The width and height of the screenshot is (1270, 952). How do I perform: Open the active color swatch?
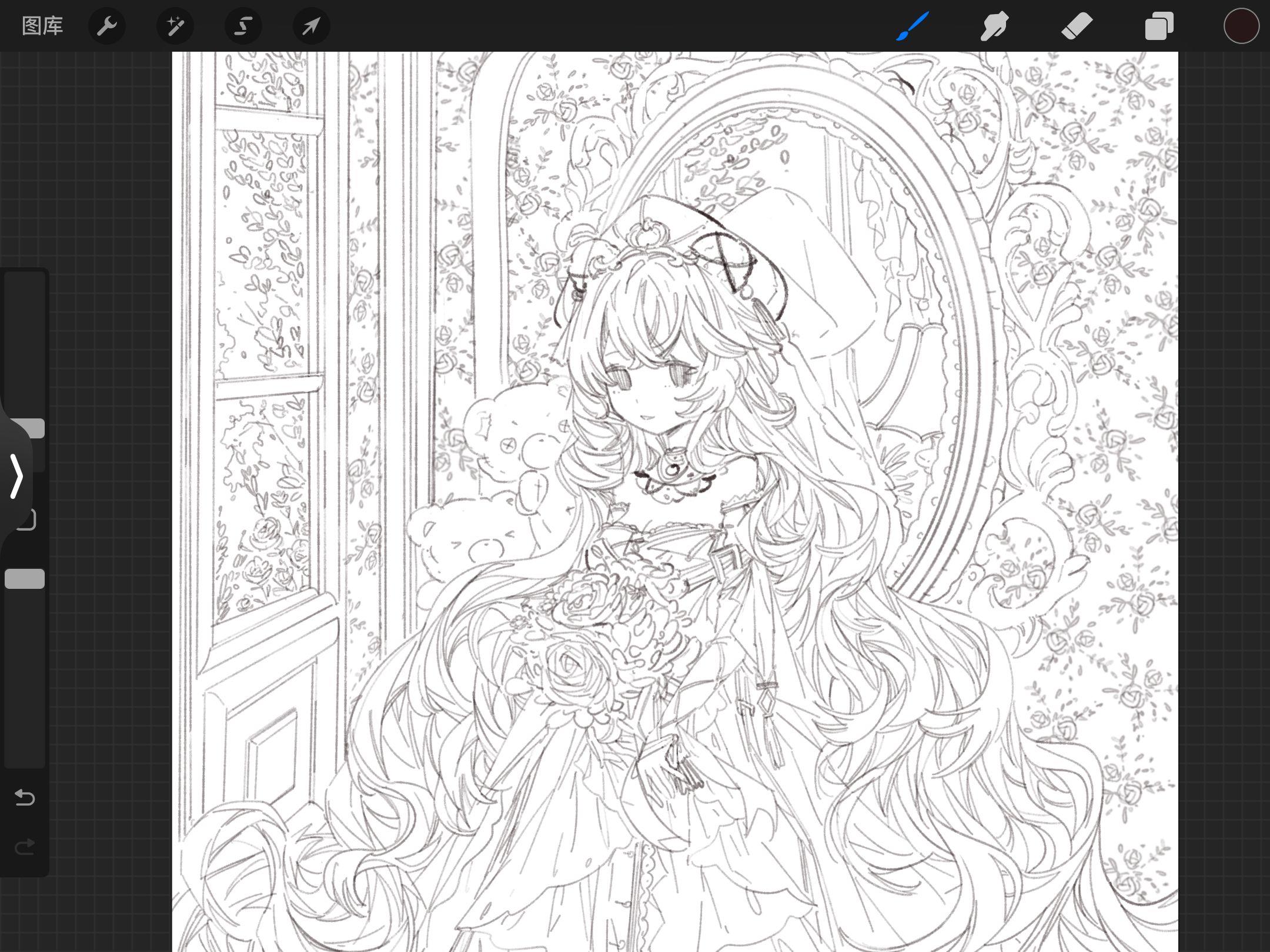click(x=1241, y=26)
